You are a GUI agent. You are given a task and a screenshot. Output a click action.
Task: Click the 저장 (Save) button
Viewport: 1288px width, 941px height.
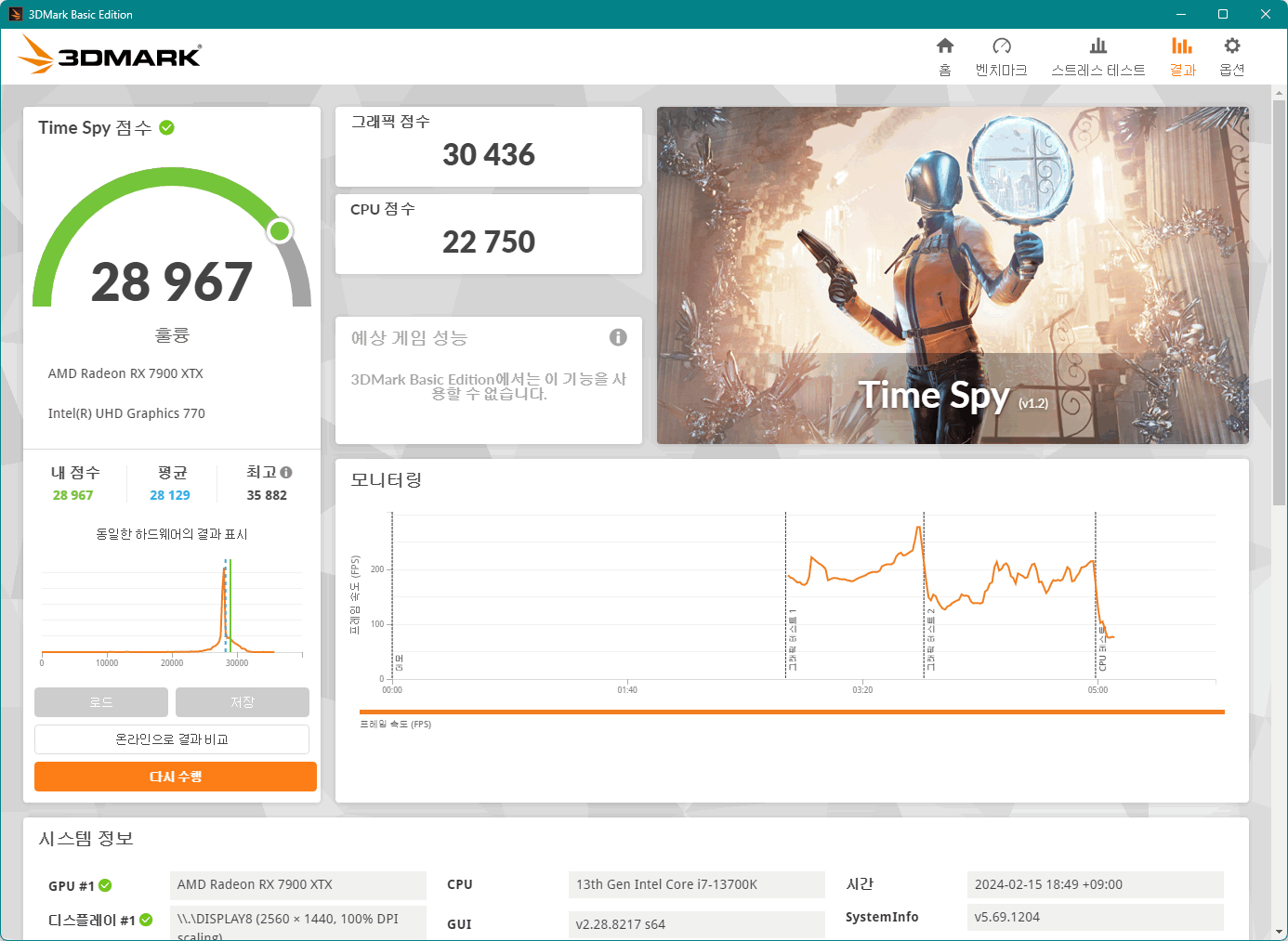pyautogui.click(x=243, y=702)
